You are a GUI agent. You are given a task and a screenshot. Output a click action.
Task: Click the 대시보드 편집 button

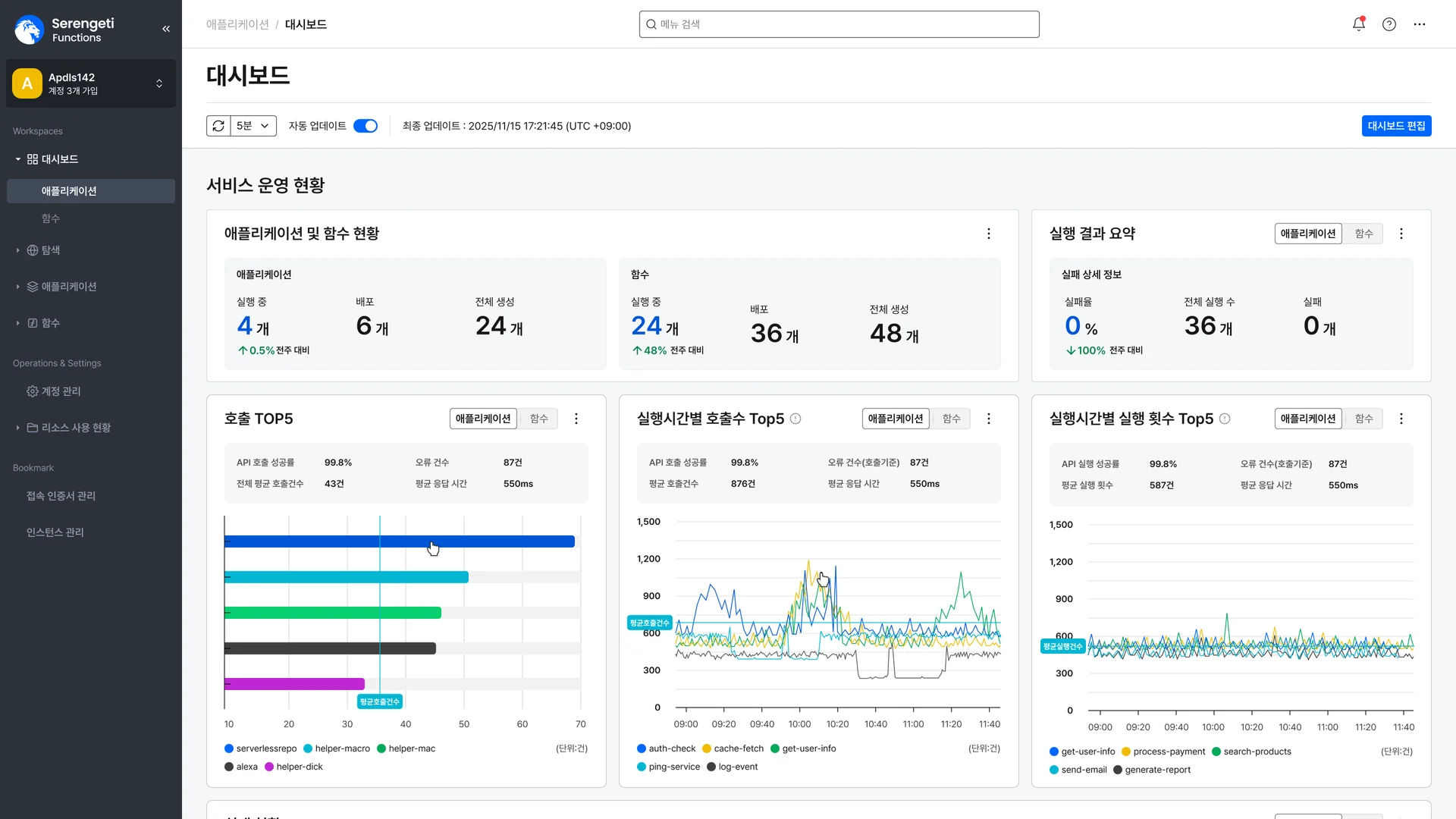pos(1396,126)
